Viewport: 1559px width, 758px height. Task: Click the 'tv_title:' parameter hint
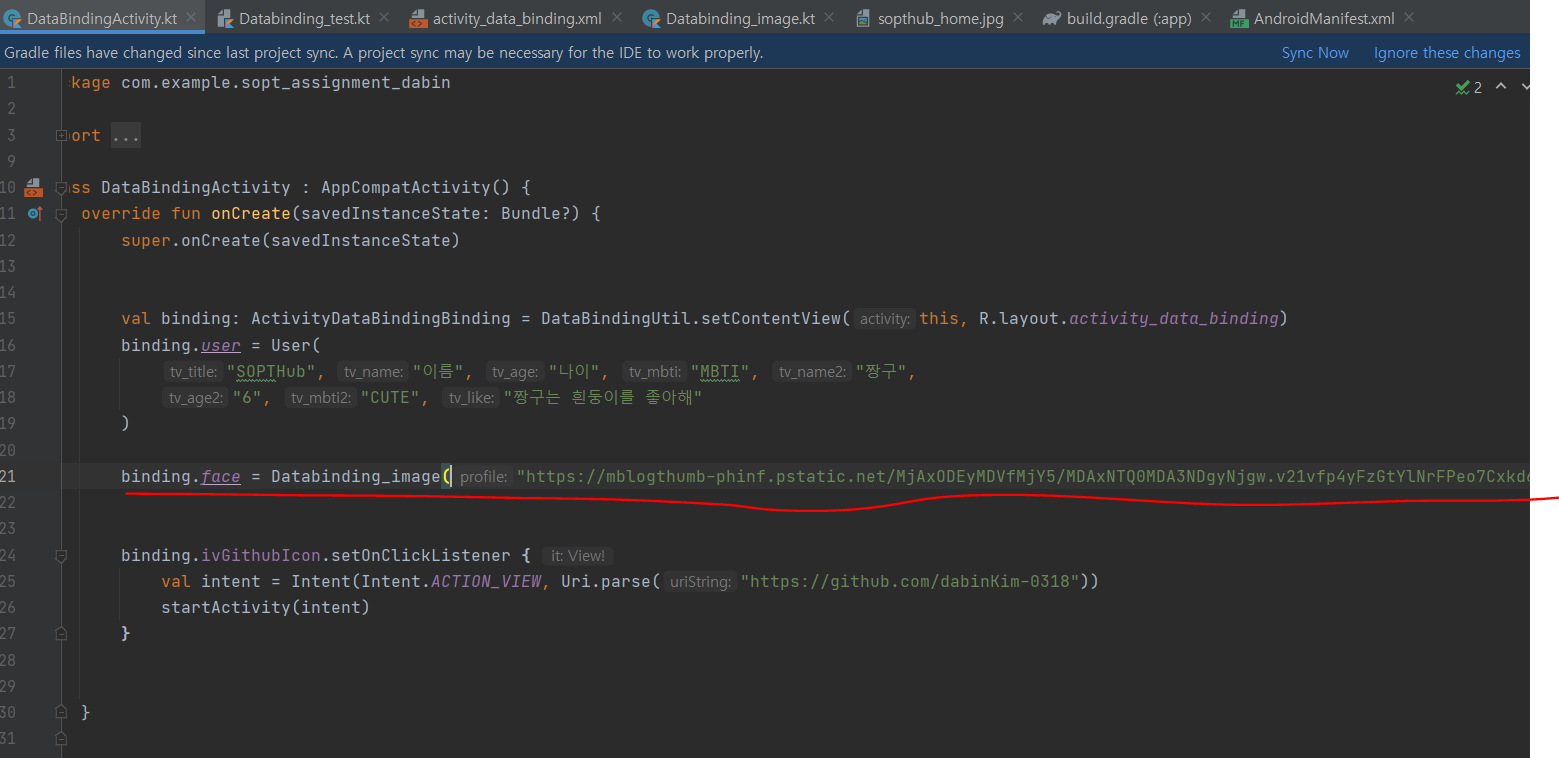click(x=193, y=372)
